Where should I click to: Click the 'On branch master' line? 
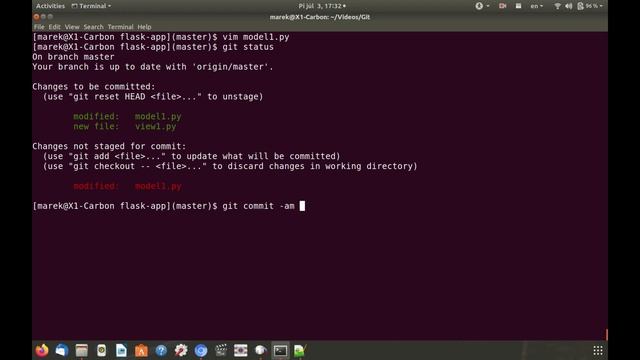point(73,57)
